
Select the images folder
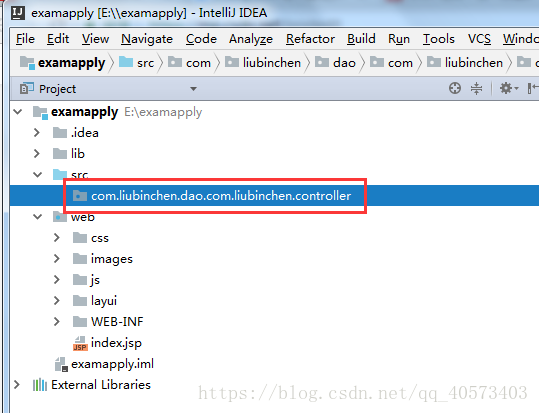112,259
